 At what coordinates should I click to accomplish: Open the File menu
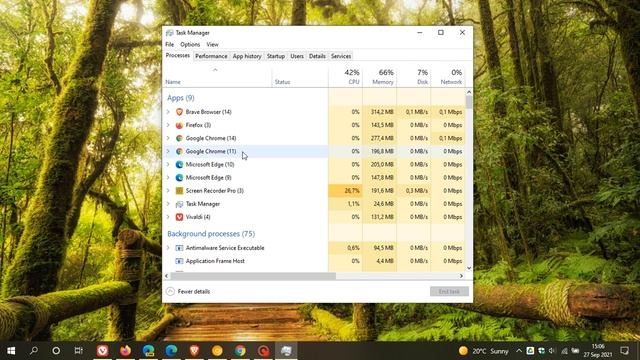click(170, 44)
